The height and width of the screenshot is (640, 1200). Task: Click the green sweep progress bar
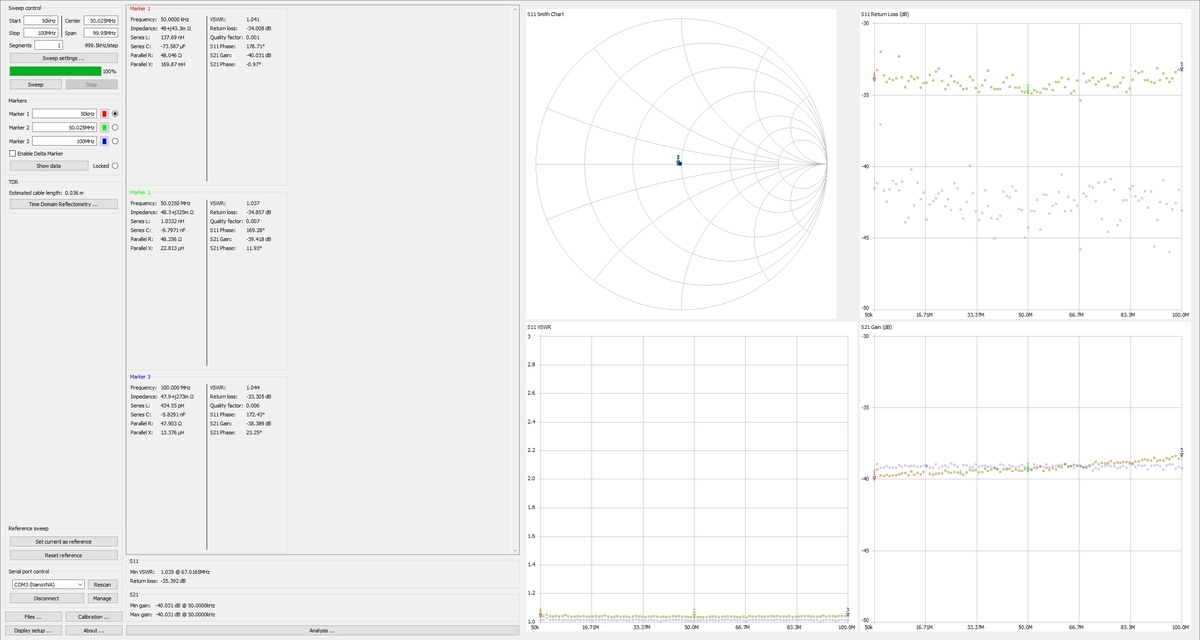tap(56, 71)
